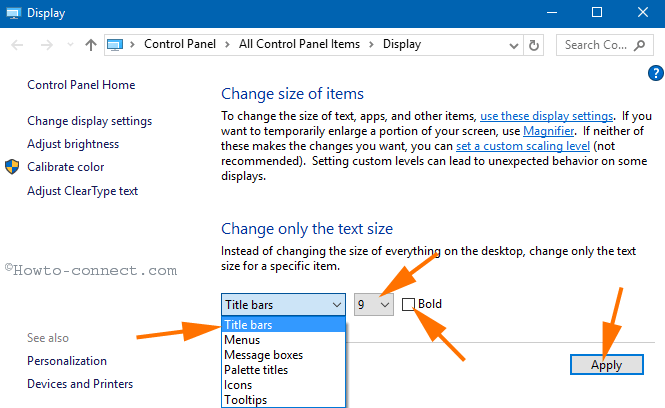Click the forward navigation arrow
This screenshot has width=665, height=408.
(47, 45)
